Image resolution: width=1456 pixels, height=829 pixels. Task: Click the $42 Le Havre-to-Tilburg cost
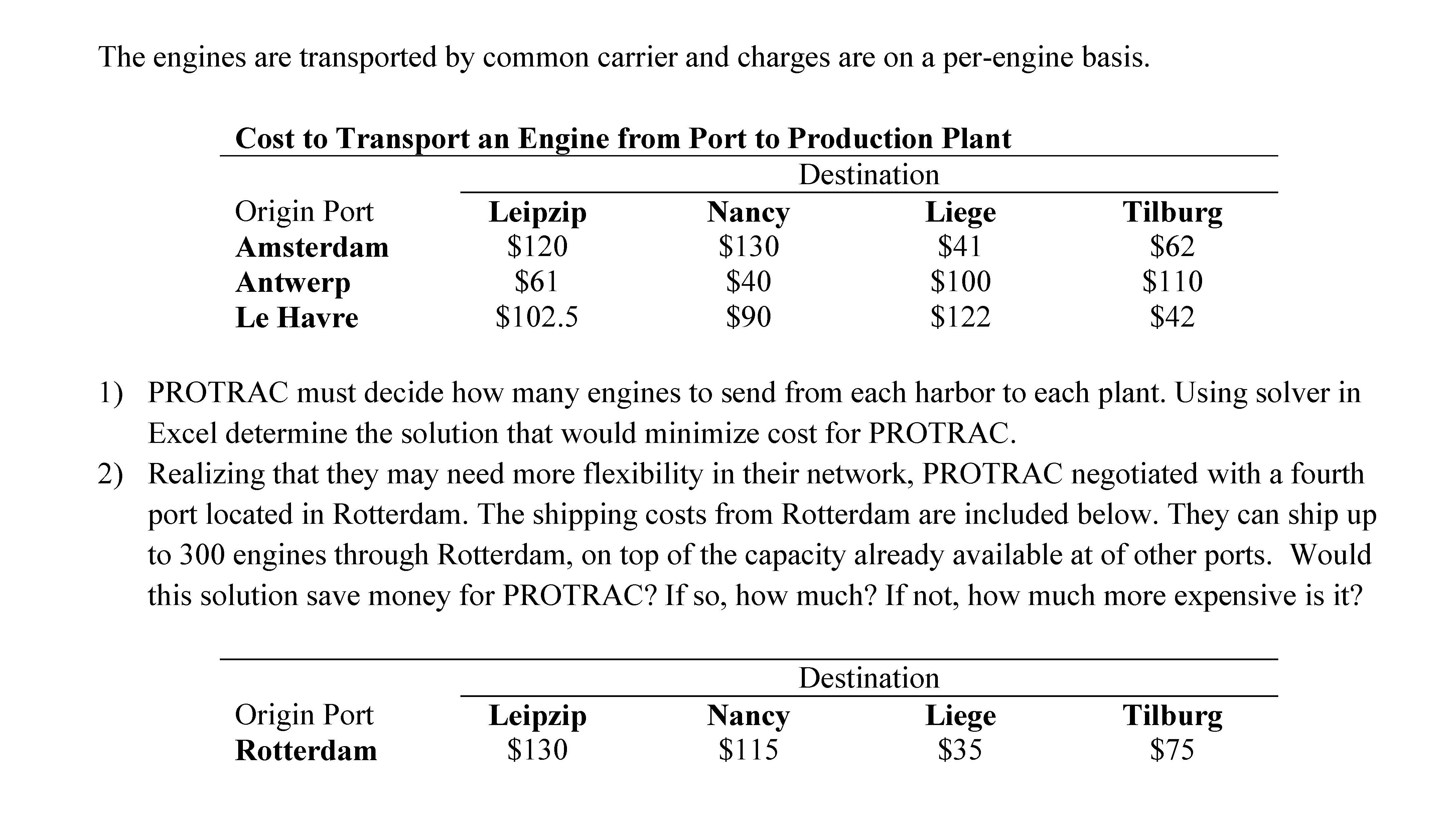(1172, 317)
